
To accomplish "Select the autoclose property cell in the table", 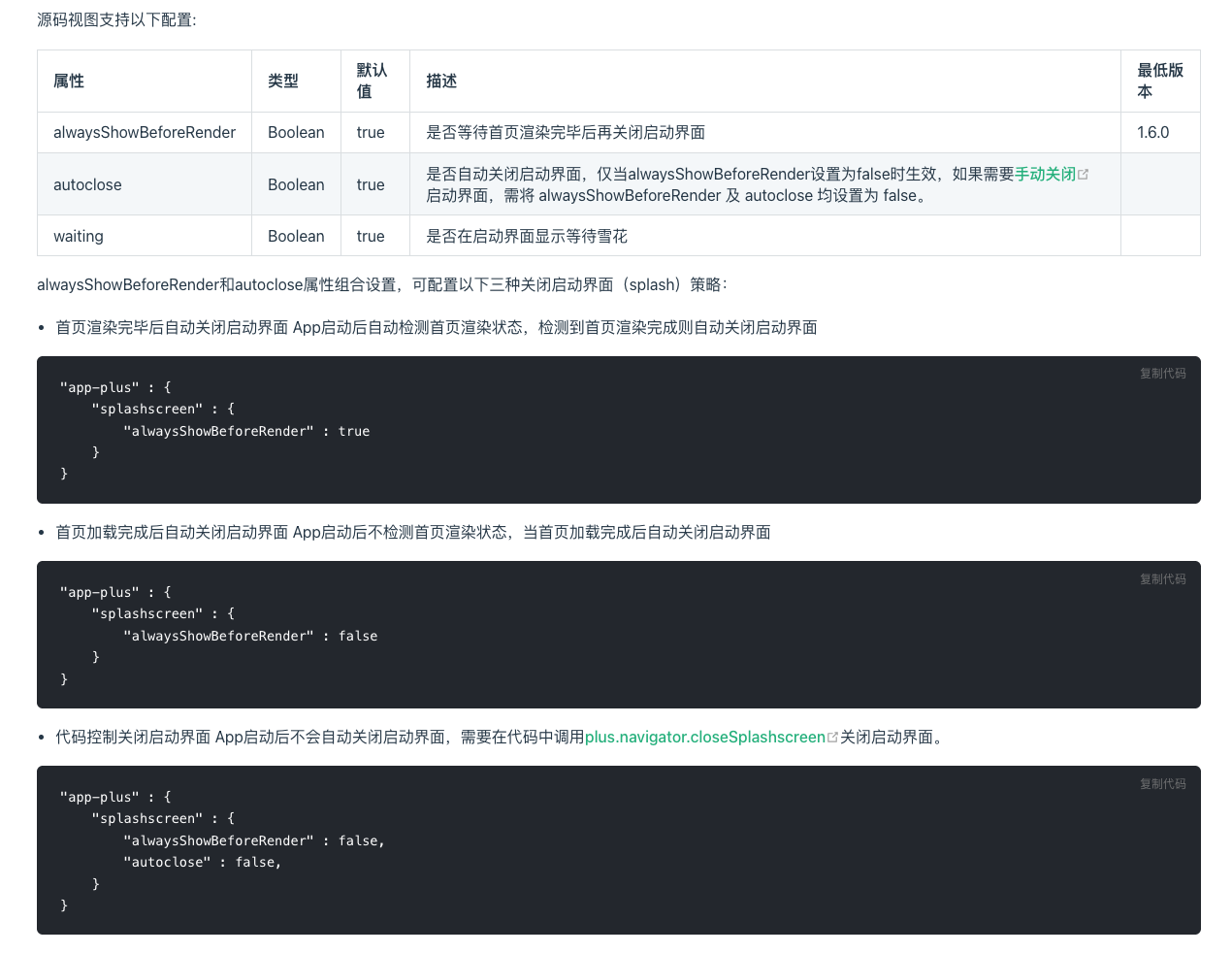I will [87, 185].
